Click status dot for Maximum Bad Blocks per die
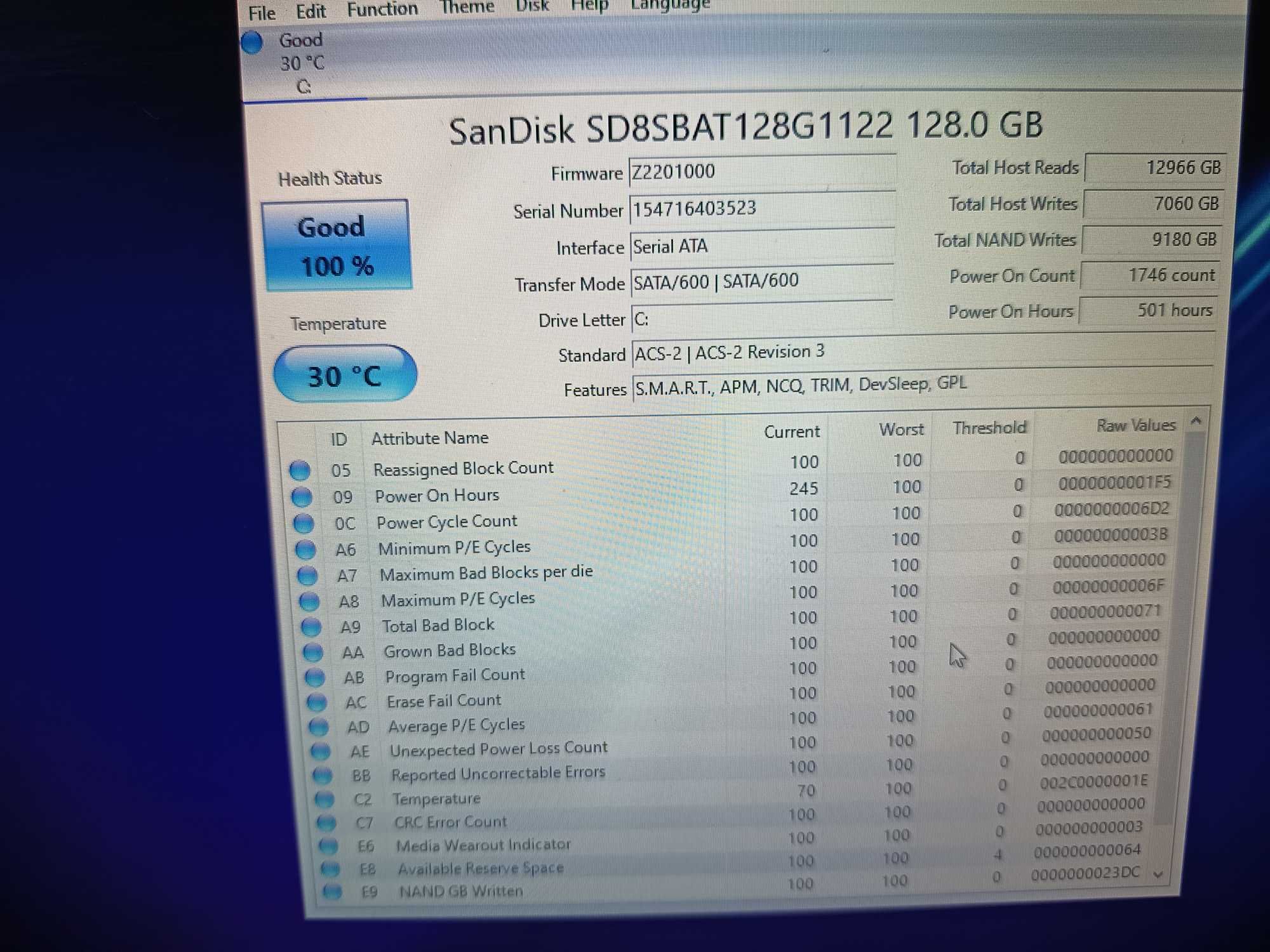 [307, 576]
